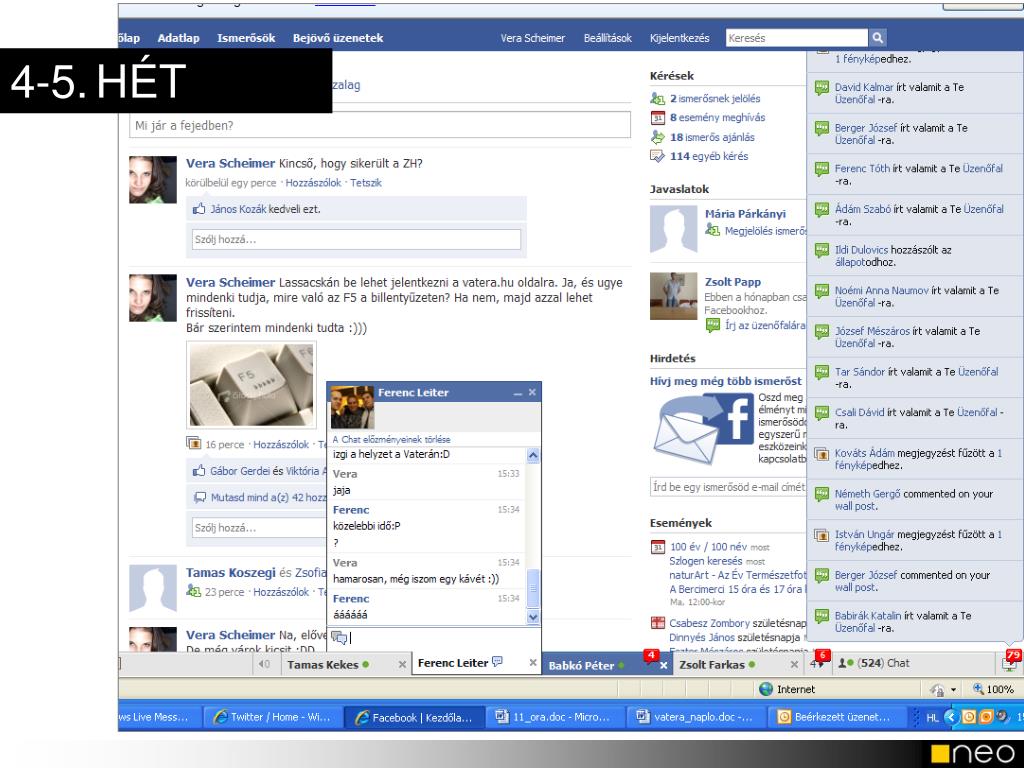This screenshot has width=1024, height=768.
Task: Minimize the Ferenc Leiter chat window
Action: tap(517, 393)
